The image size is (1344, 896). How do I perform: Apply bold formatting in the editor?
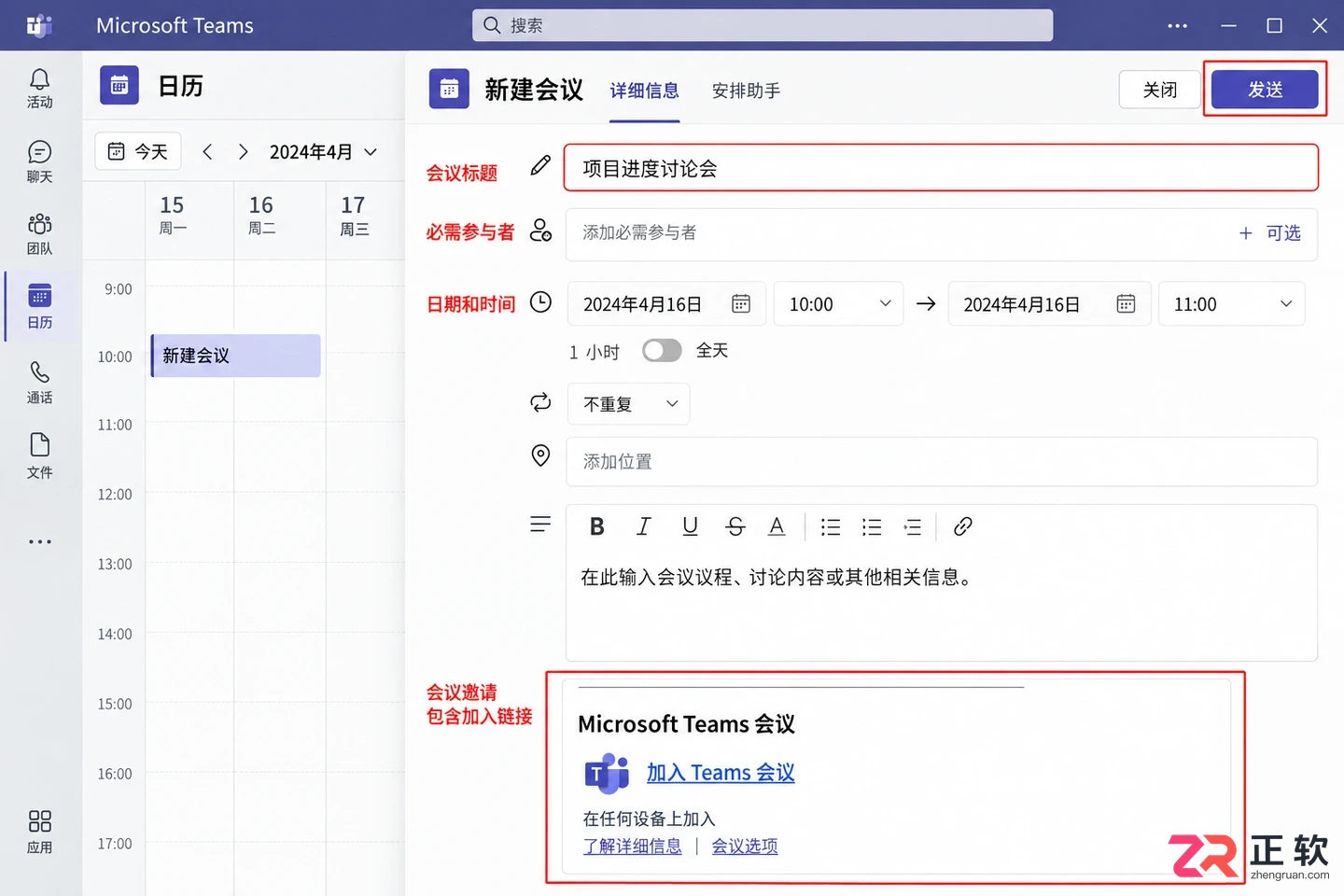597,526
